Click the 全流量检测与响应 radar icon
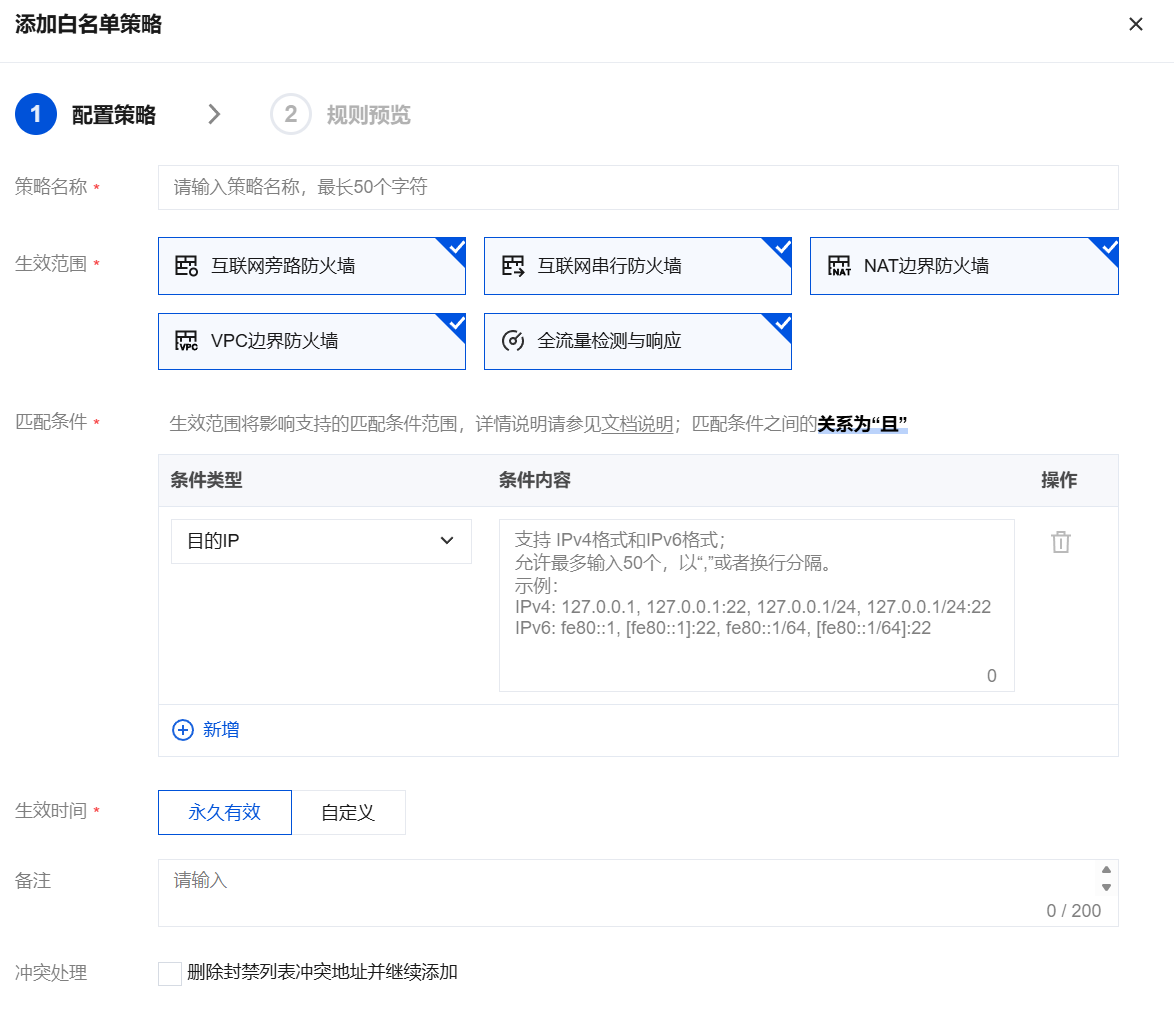Image resolution: width=1174 pixels, height=1021 pixels. [x=513, y=341]
